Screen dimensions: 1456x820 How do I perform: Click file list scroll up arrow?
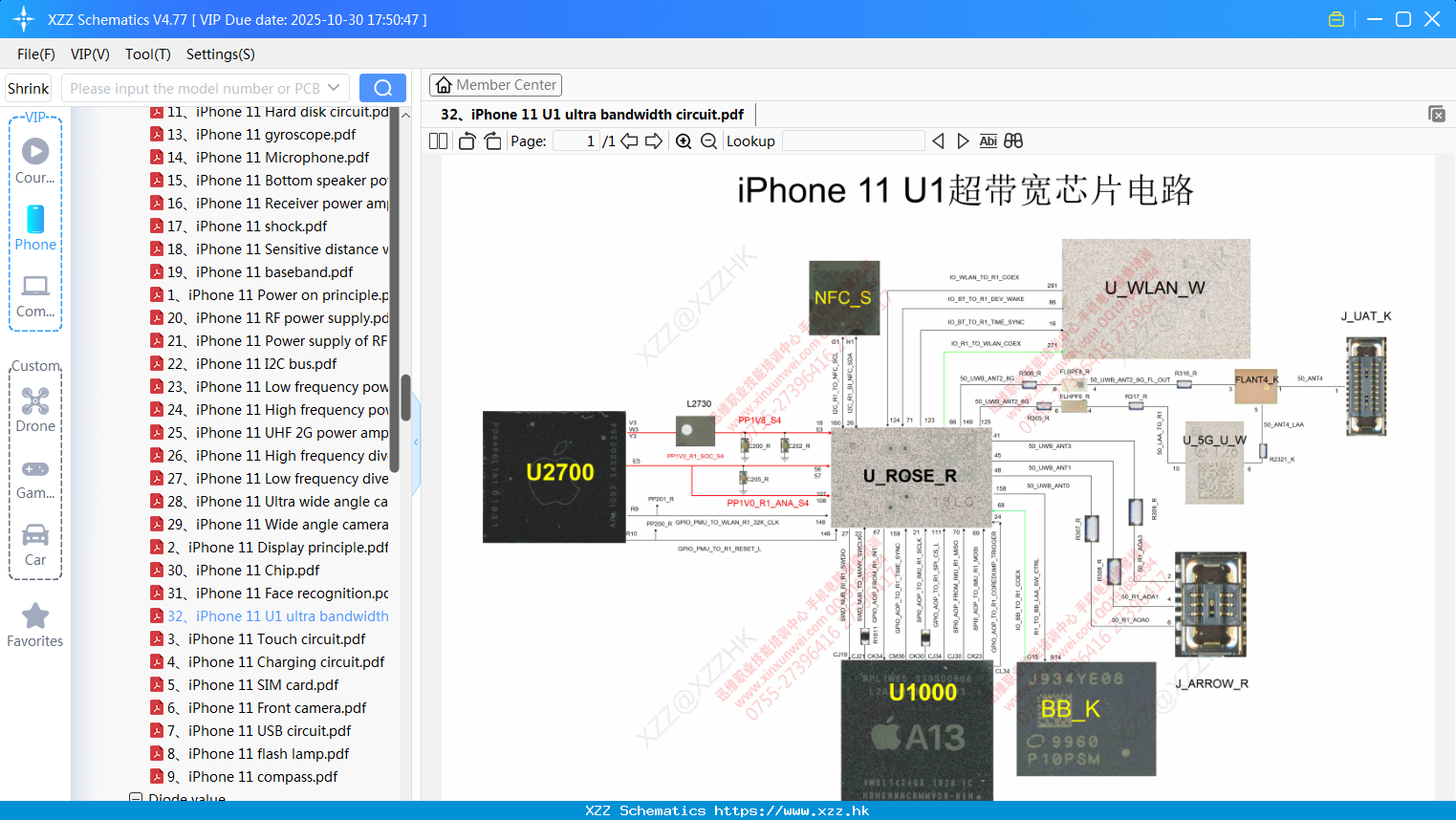coord(405,115)
